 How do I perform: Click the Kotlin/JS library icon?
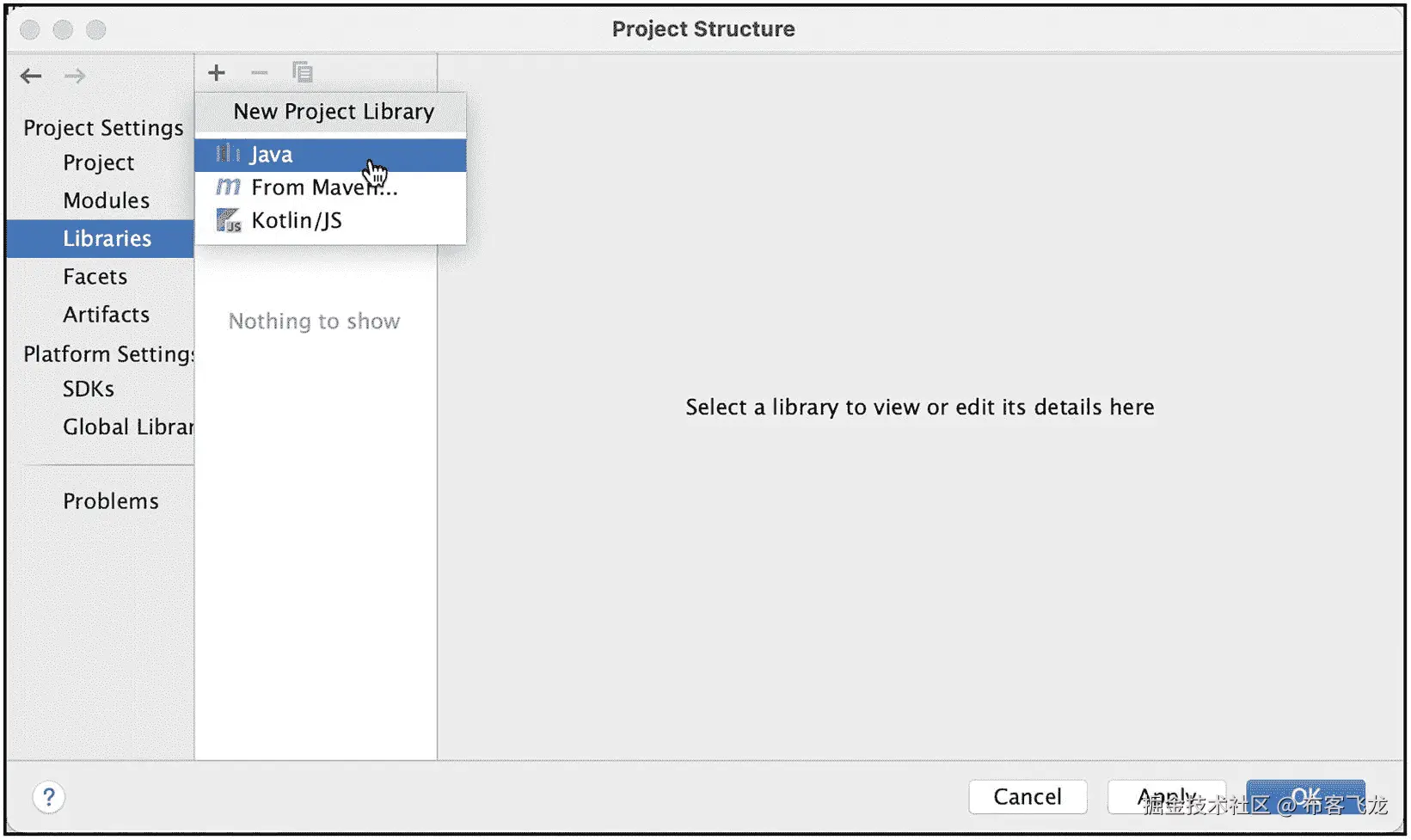pyautogui.click(x=228, y=221)
